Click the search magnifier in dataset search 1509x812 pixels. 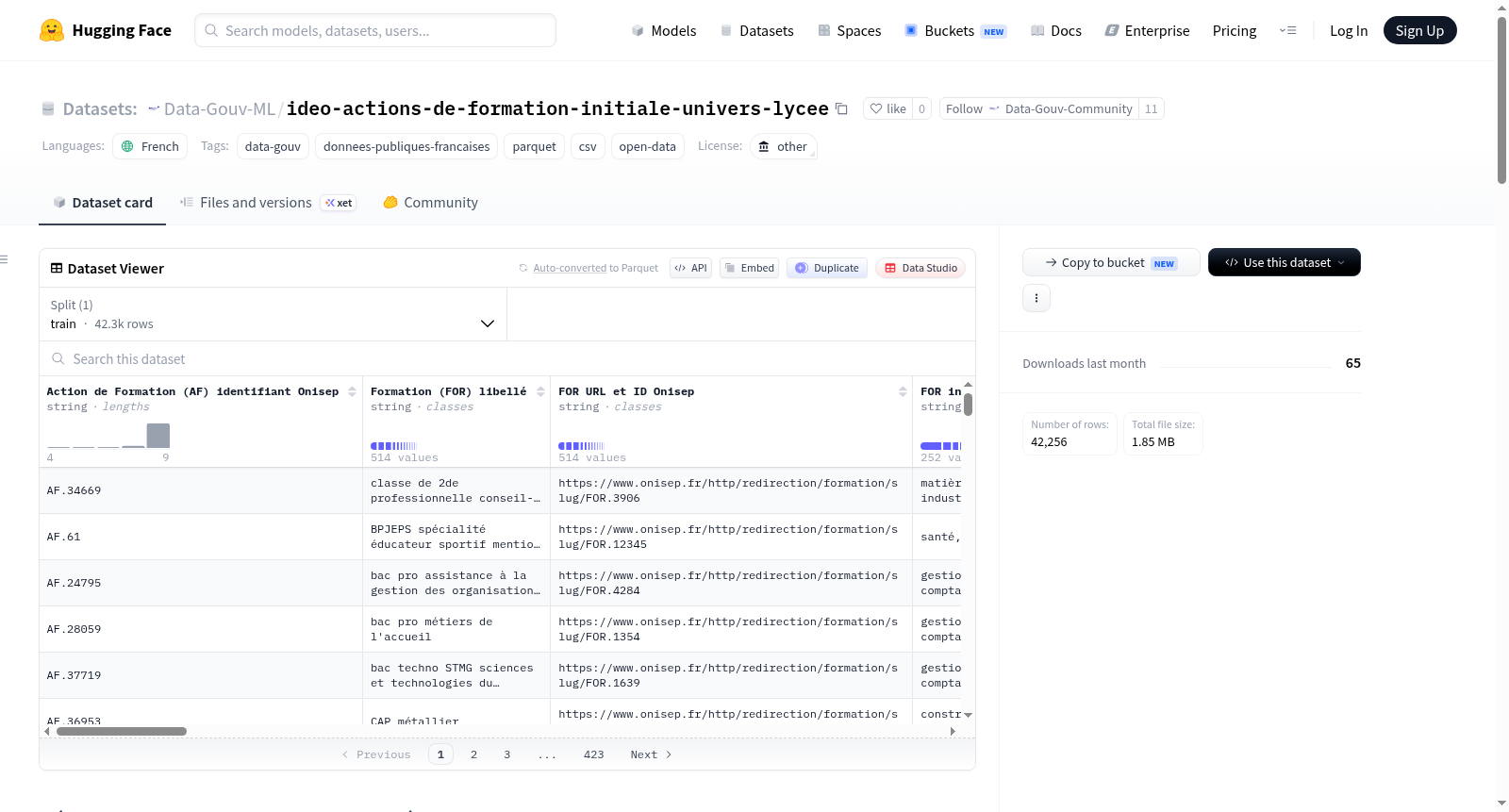(58, 358)
